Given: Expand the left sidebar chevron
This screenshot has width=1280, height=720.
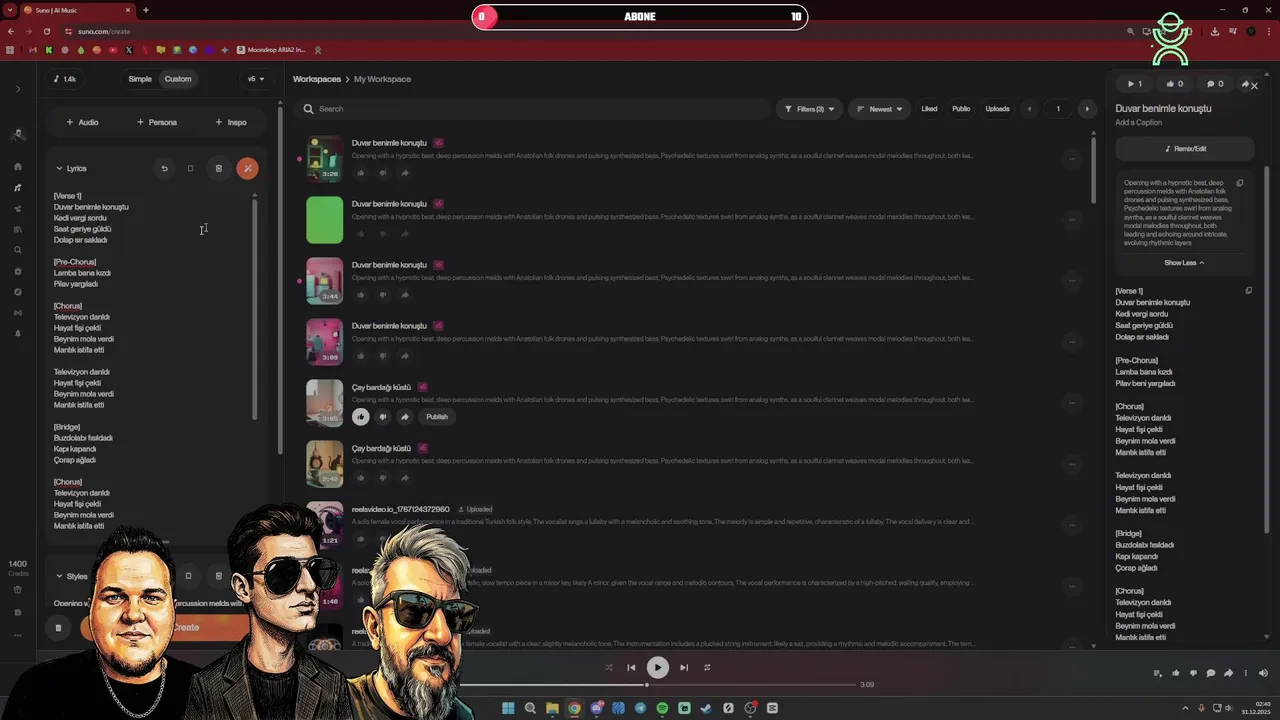Looking at the screenshot, I should click(18, 89).
